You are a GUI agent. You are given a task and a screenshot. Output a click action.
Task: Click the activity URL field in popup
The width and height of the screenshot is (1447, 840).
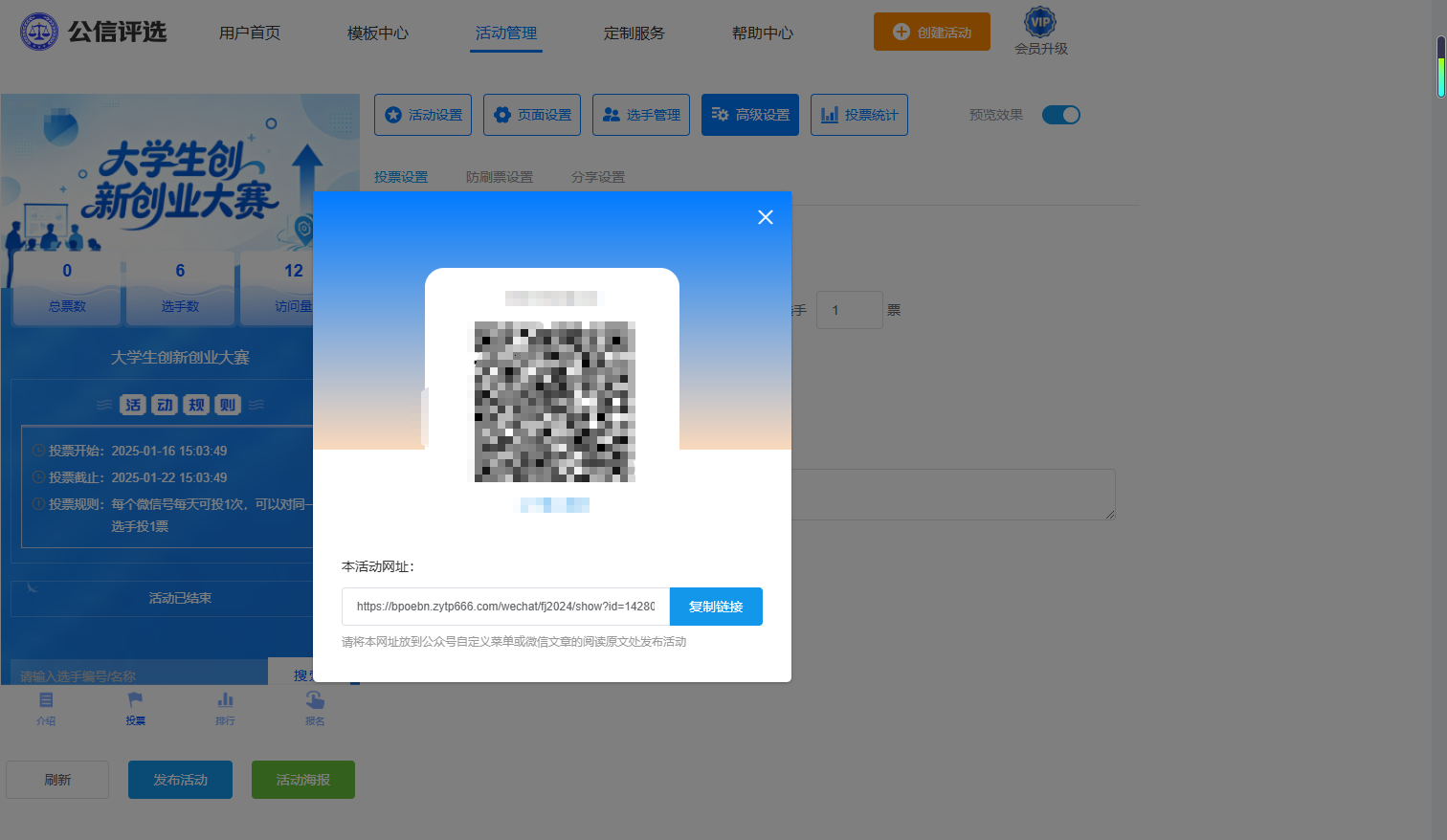[x=505, y=607]
